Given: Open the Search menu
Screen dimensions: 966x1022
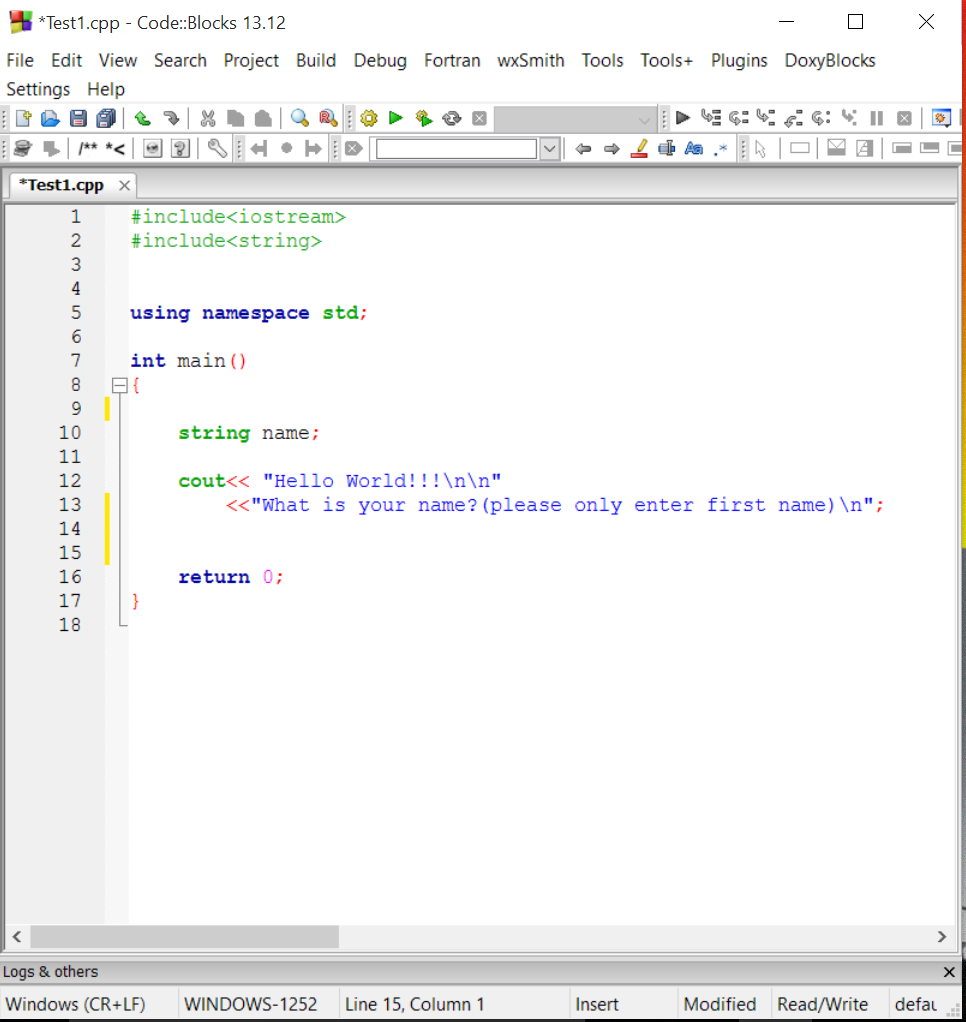Looking at the screenshot, I should [181, 61].
